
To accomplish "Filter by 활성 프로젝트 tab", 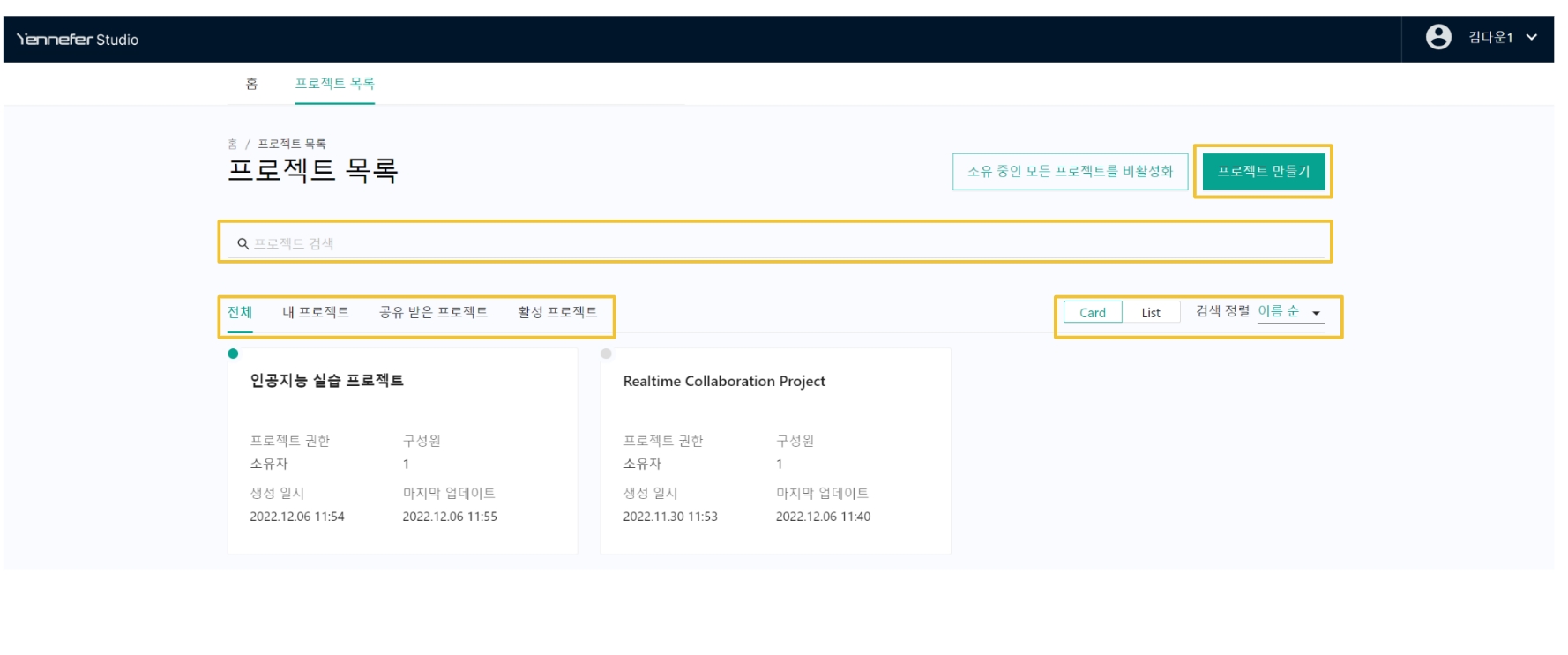I will 557,312.
